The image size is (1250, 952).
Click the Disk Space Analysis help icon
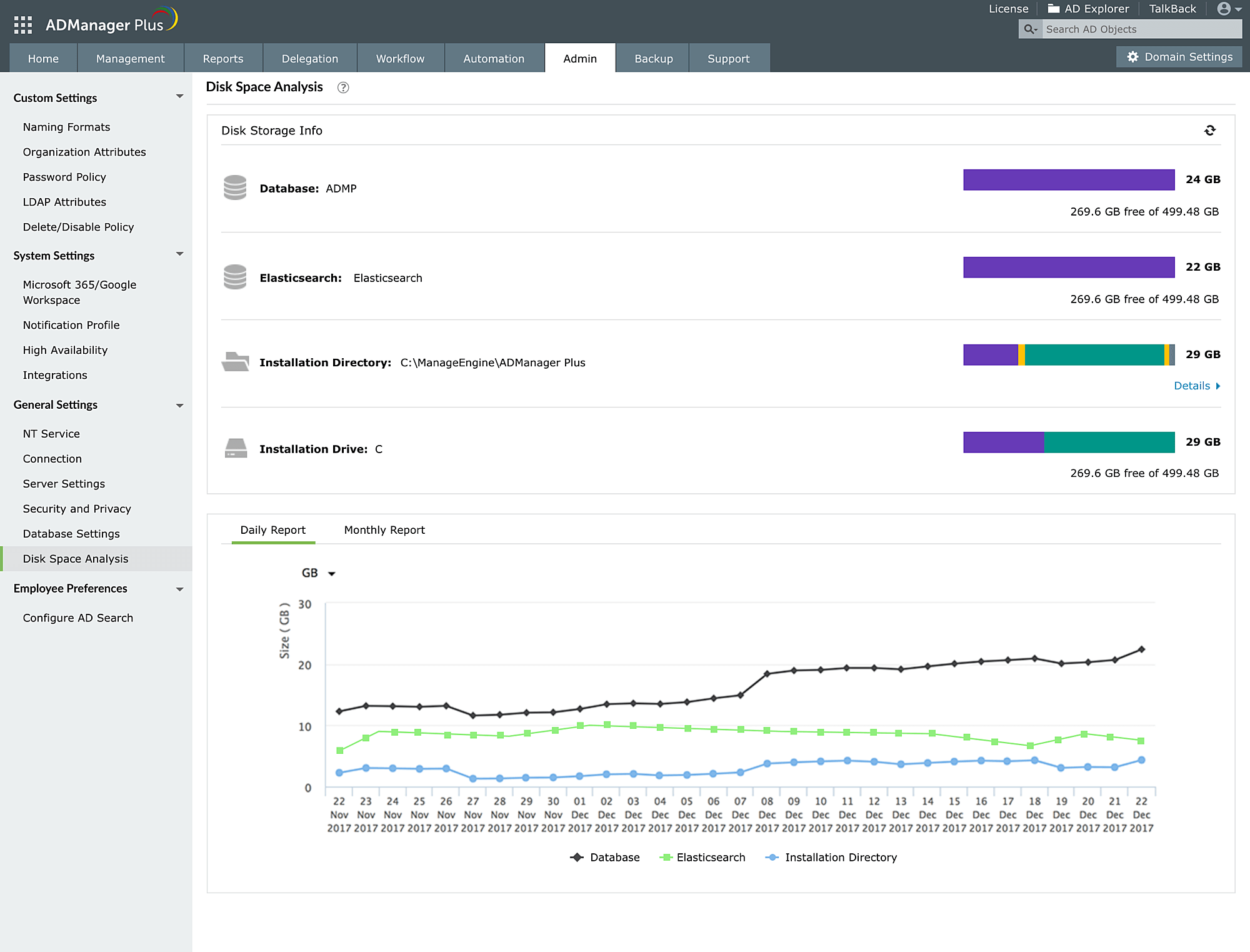point(342,88)
